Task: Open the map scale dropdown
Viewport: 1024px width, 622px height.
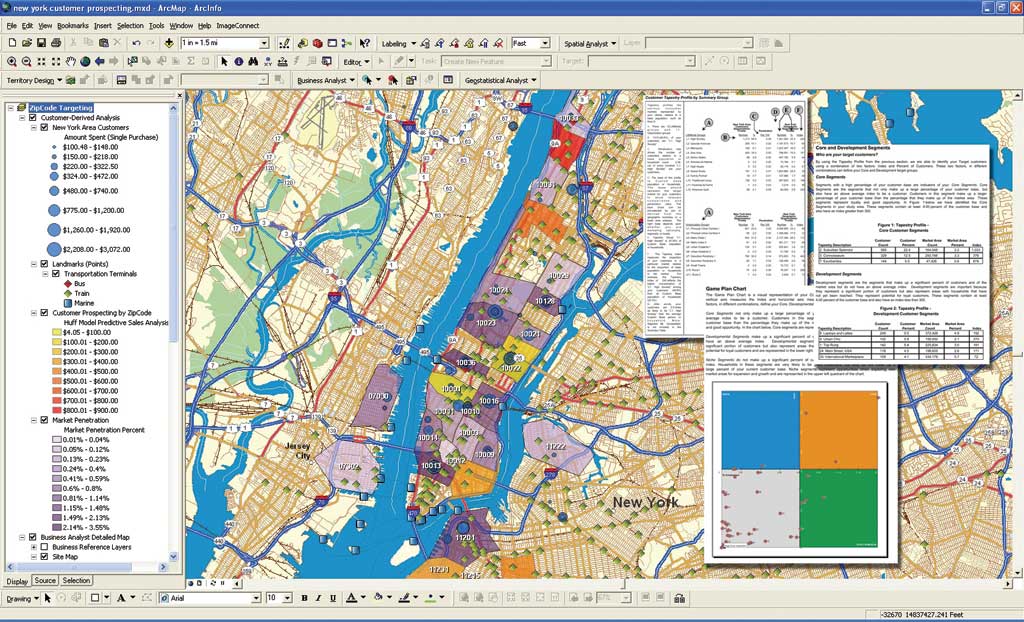Action: [x=264, y=43]
